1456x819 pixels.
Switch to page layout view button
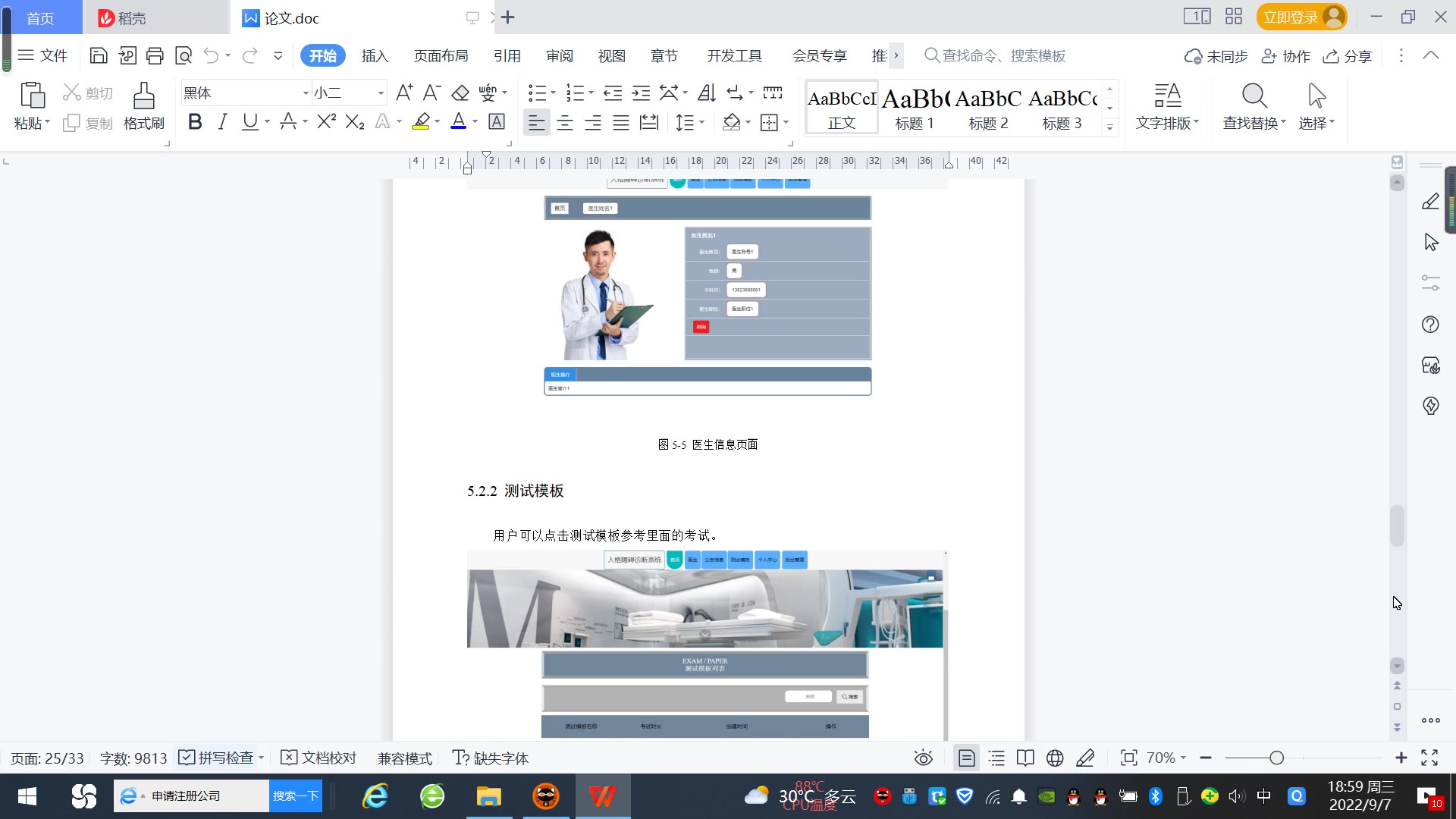tap(966, 758)
